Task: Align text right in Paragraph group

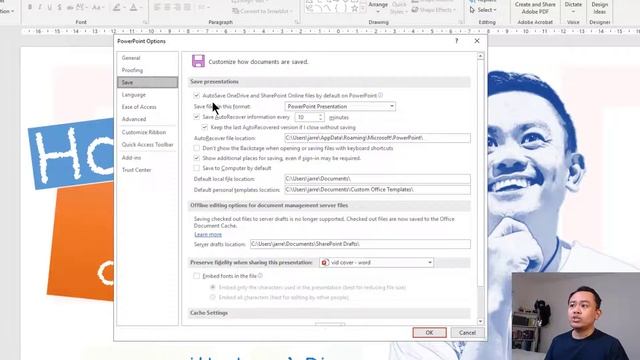Action: 177,7
